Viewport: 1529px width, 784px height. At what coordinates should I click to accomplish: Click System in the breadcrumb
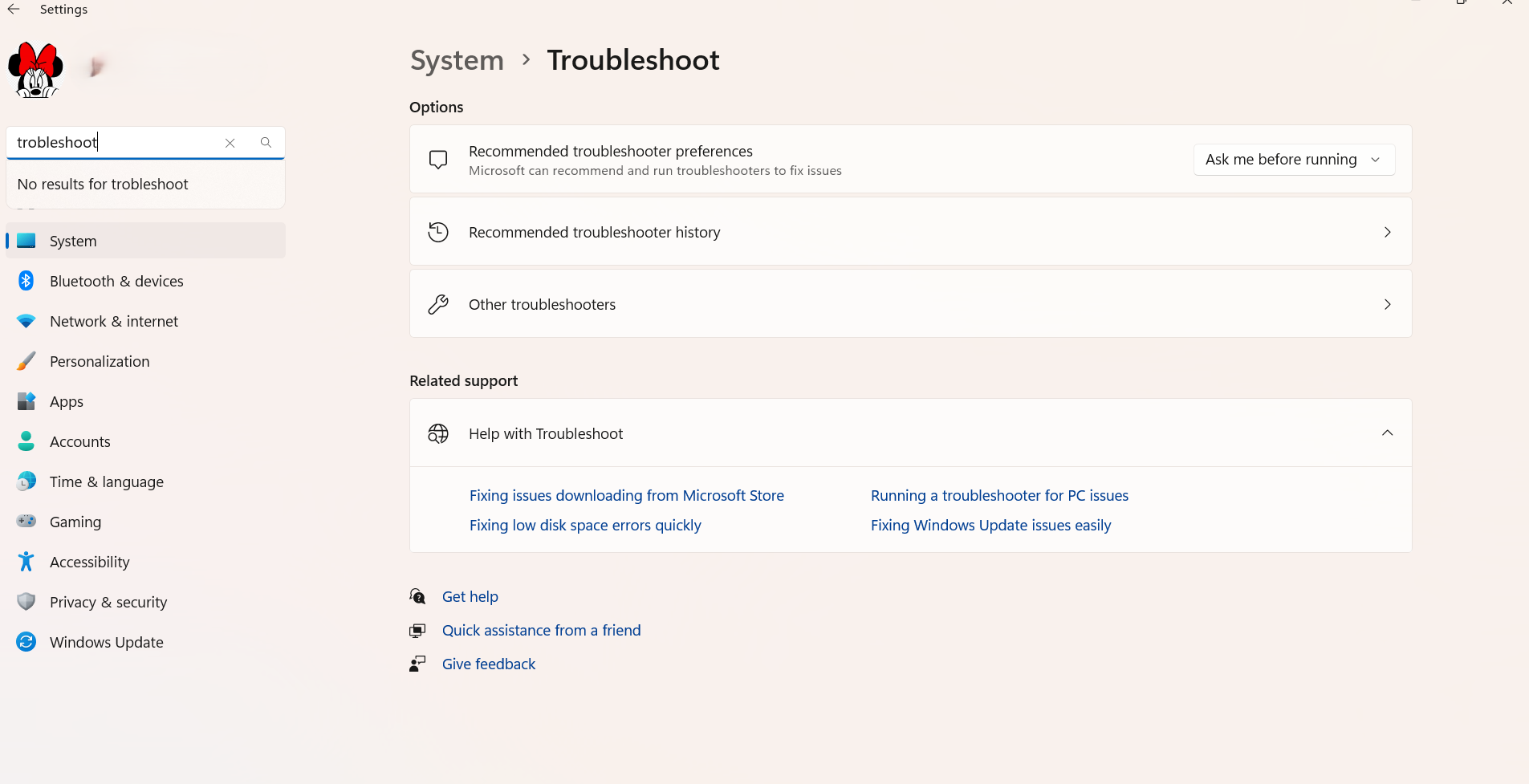pos(457,60)
